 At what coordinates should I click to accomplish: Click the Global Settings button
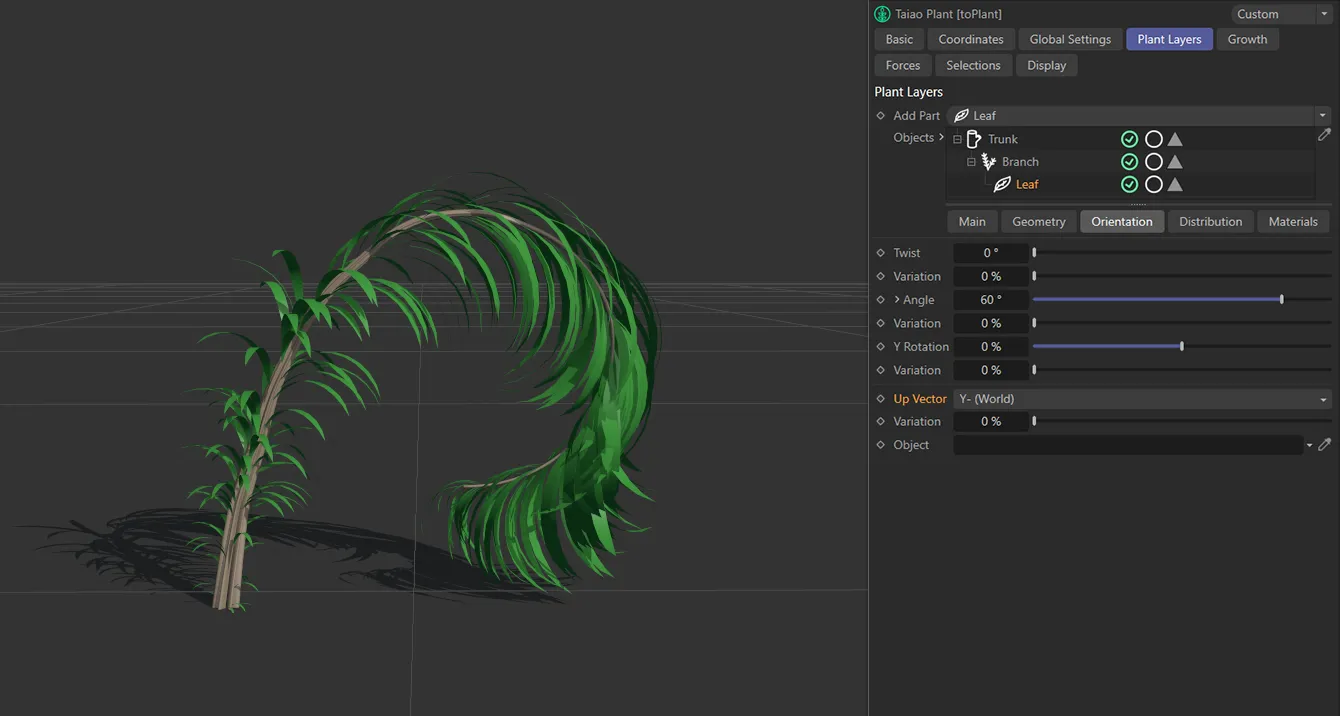[1069, 39]
